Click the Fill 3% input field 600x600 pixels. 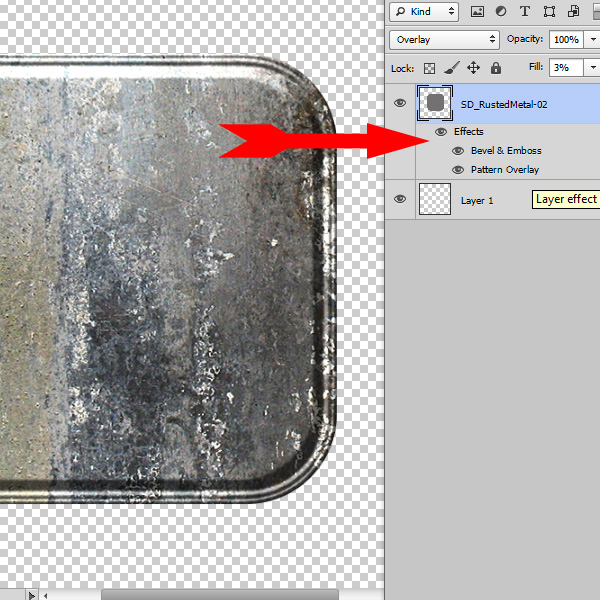pyautogui.click(x=566, y=68)
